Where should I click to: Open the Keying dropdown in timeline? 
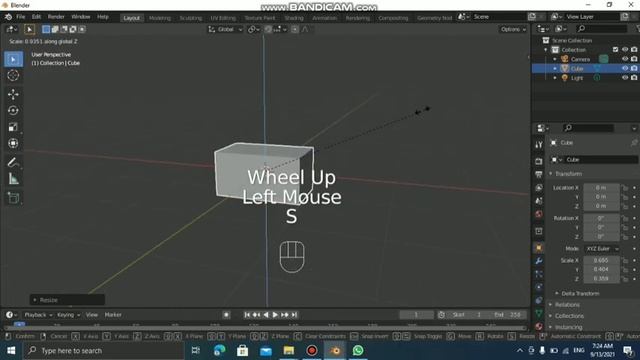pos(69,315)
